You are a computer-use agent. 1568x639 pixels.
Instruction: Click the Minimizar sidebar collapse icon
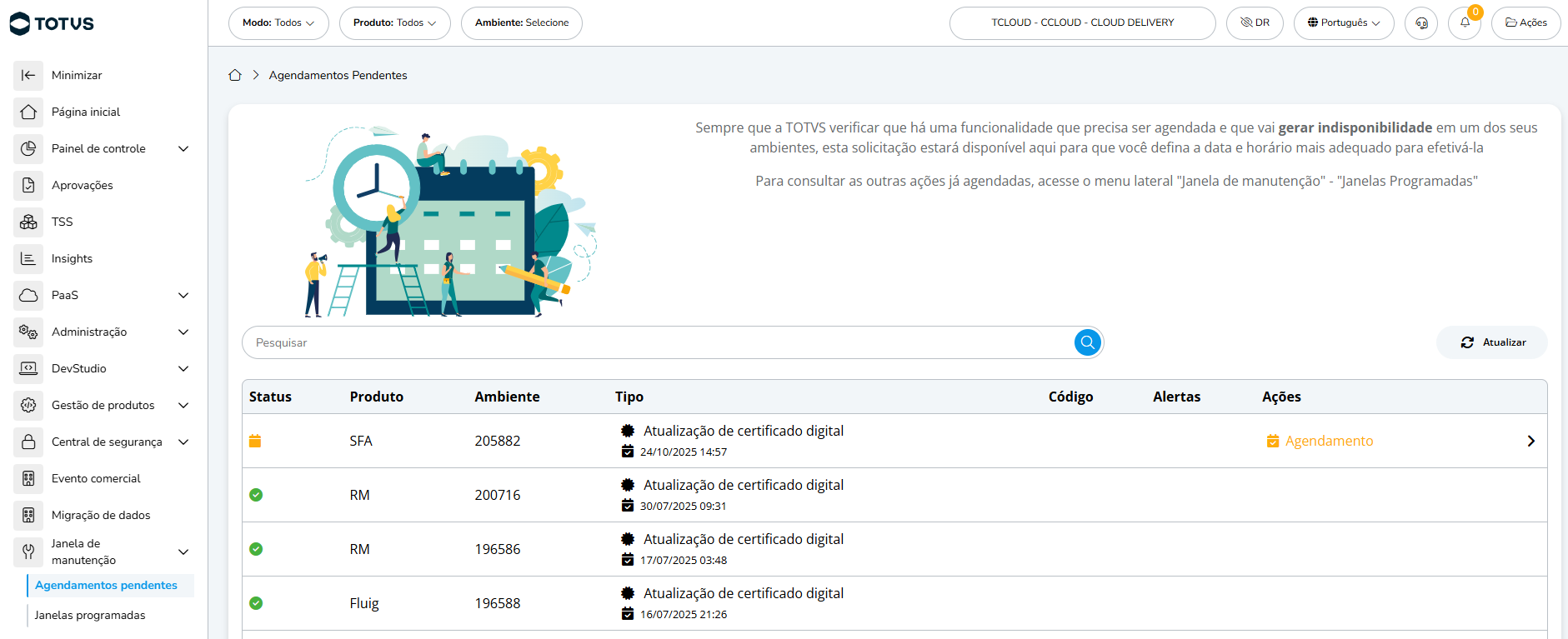pos(28,75)
